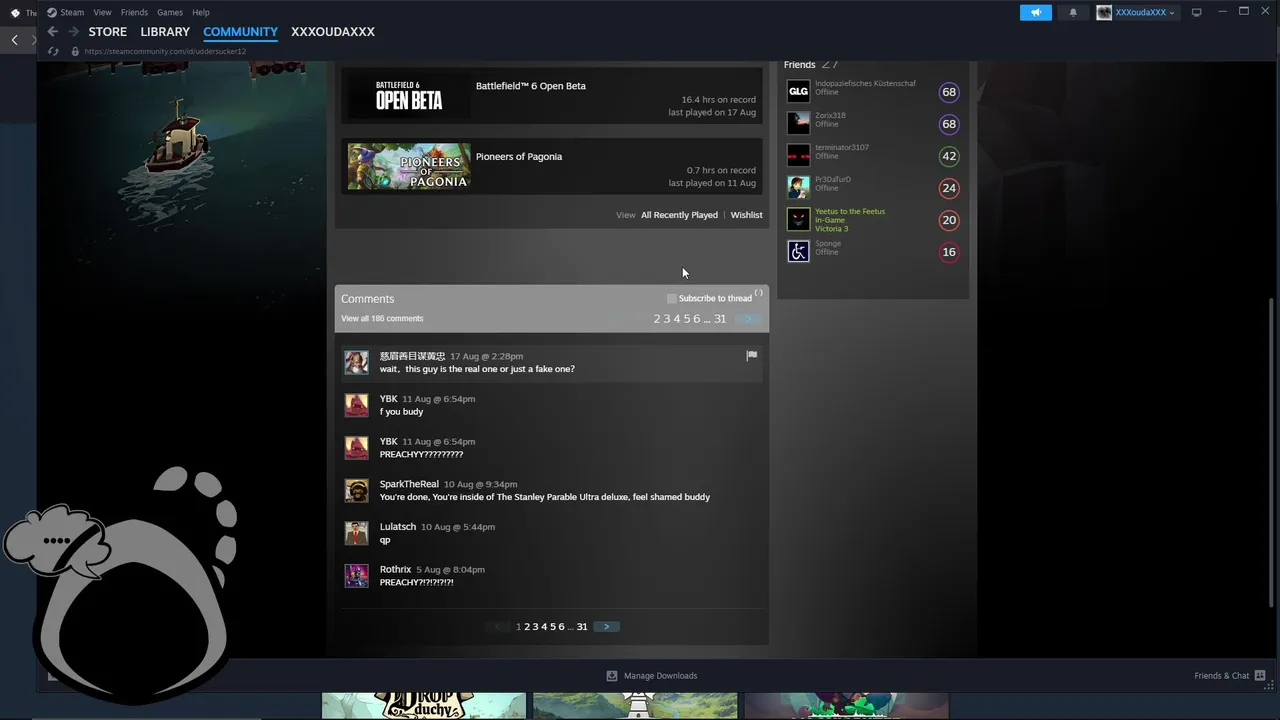Image resolution: width=1280 pixels, height=720 pixels.
Task: Open the Wishlist link
Action: 746,215
